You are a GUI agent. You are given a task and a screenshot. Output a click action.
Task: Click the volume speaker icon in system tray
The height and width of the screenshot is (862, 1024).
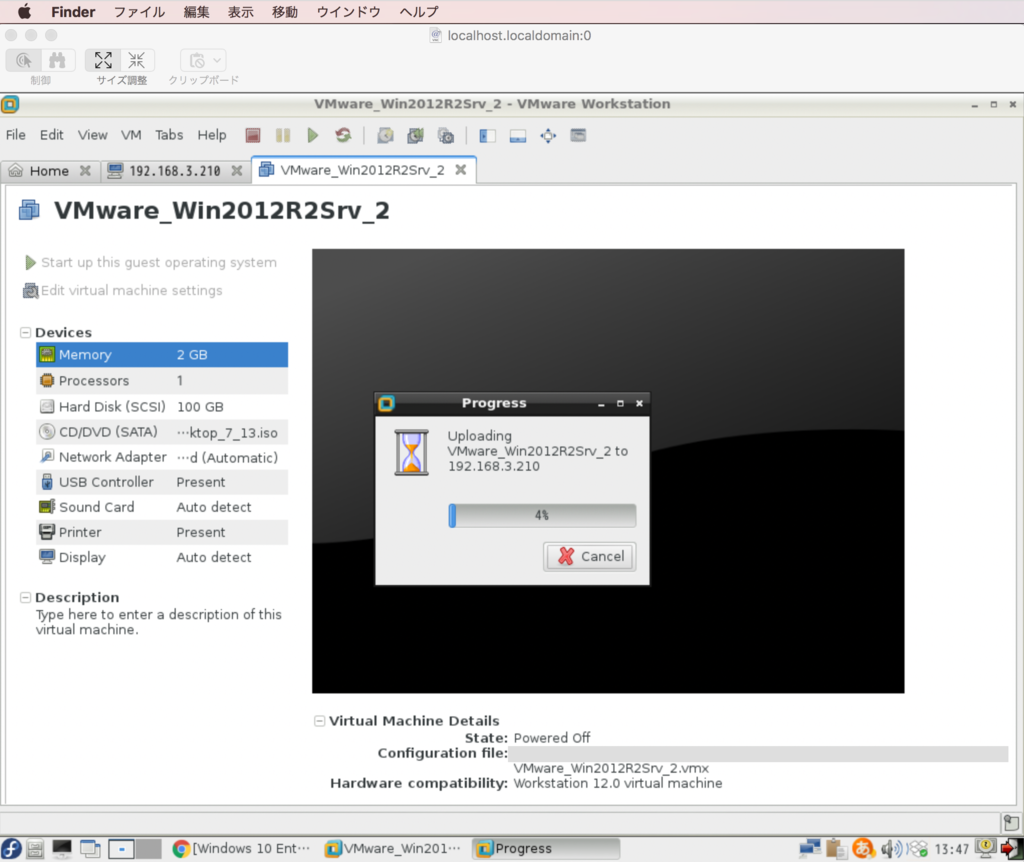891,848
